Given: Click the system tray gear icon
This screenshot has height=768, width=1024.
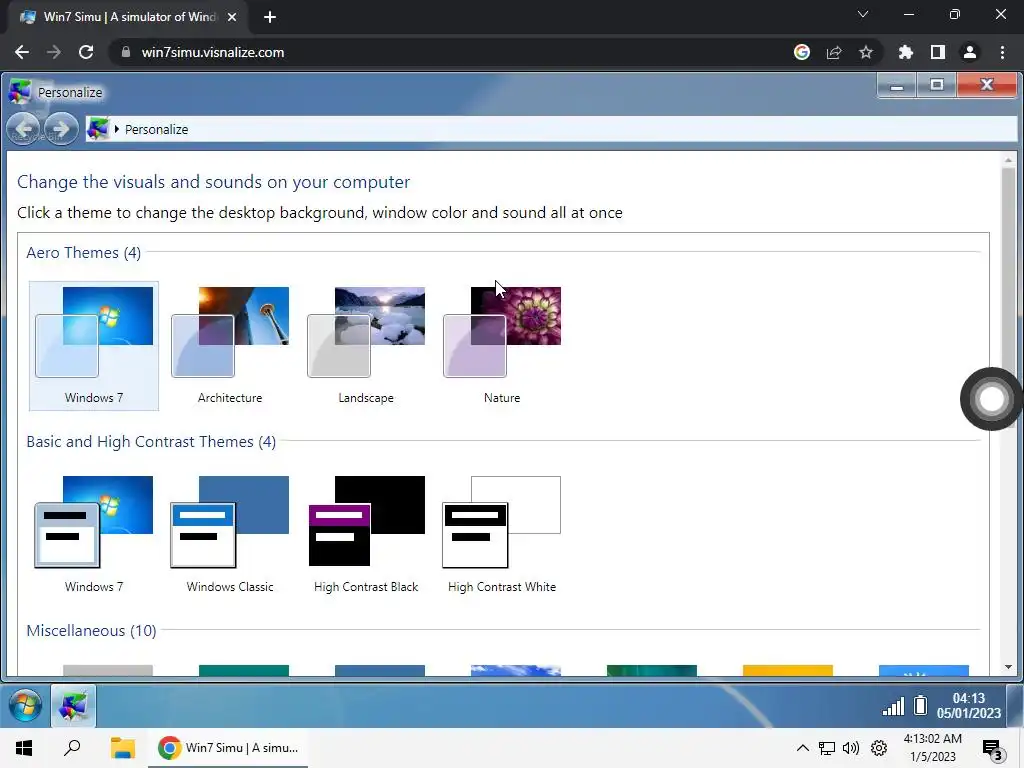Looking at the screenshot, I should pyautogui.click(x=879, y=748).
